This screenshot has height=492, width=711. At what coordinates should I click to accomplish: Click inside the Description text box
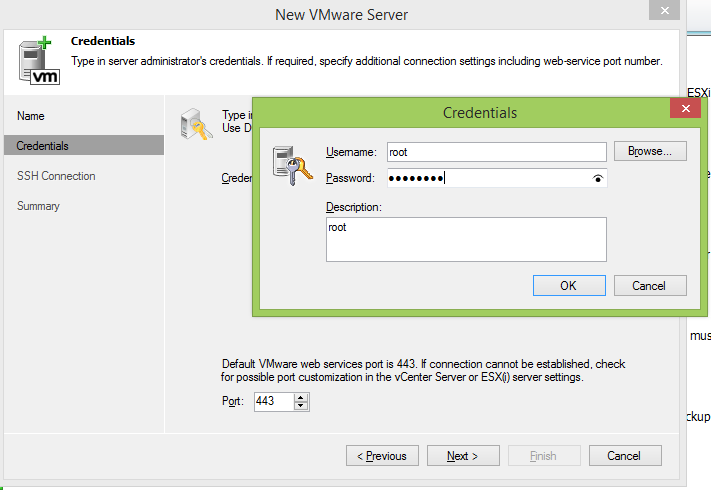pos(466,240)
